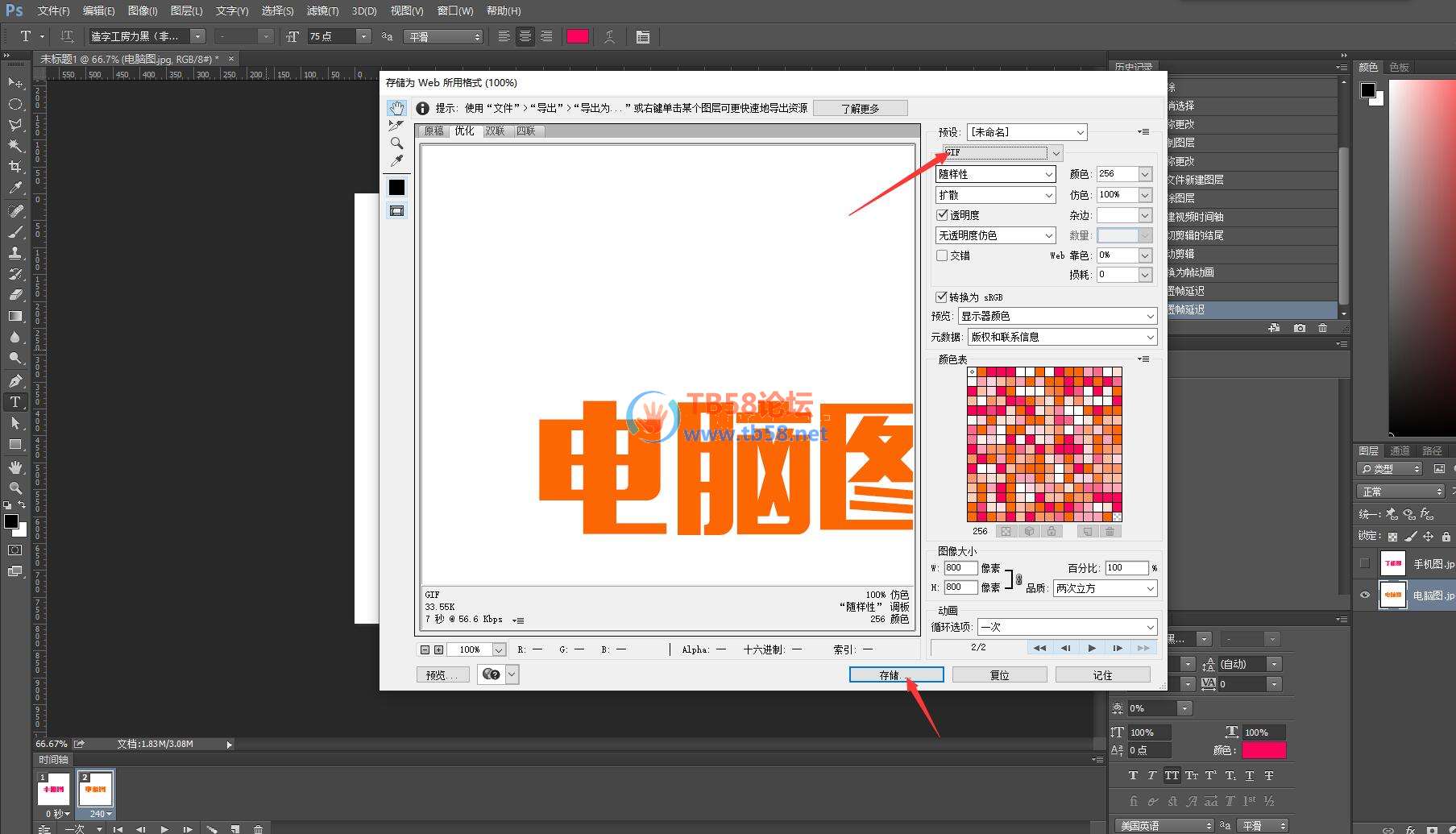Open the 随样性 color reduction dropdown
1456x834 pixels.
pos(995,174)
